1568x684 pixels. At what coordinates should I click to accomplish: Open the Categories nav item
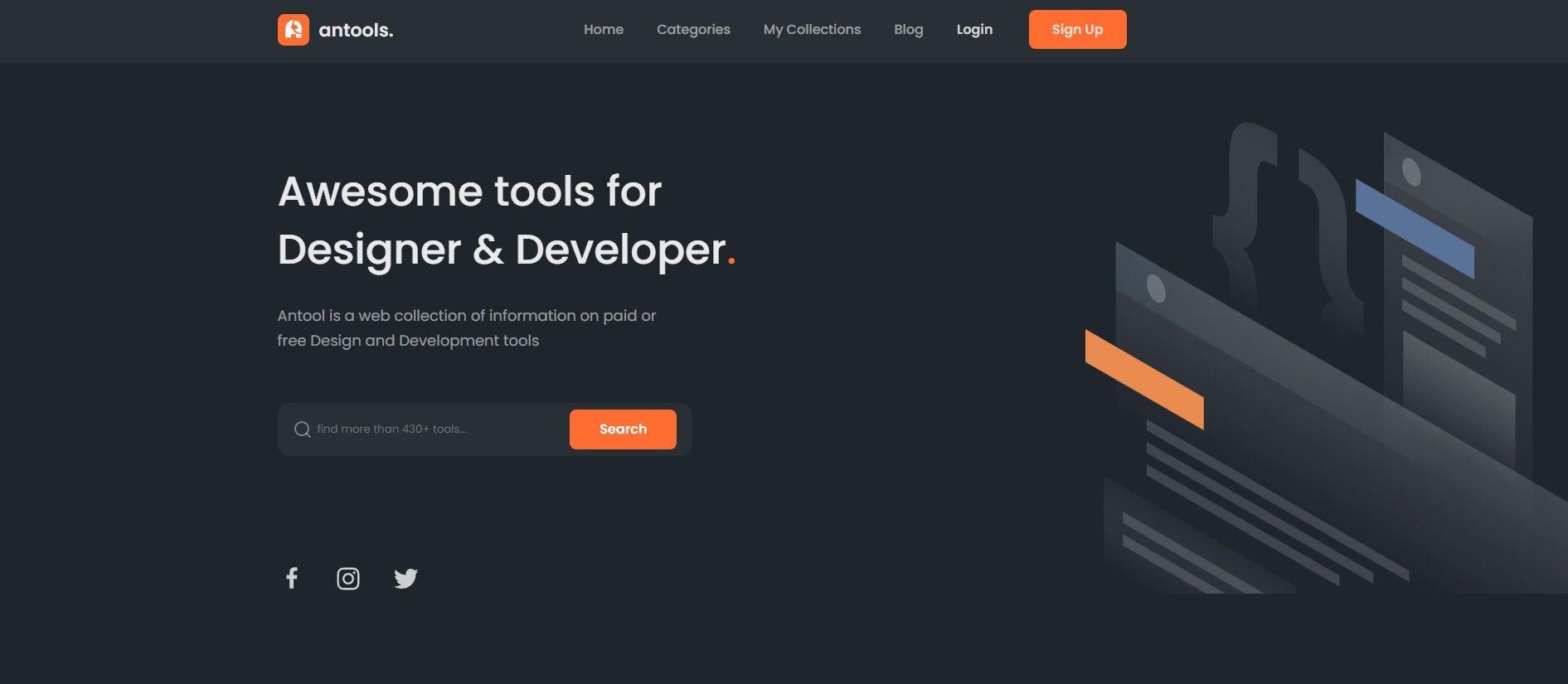693,30
